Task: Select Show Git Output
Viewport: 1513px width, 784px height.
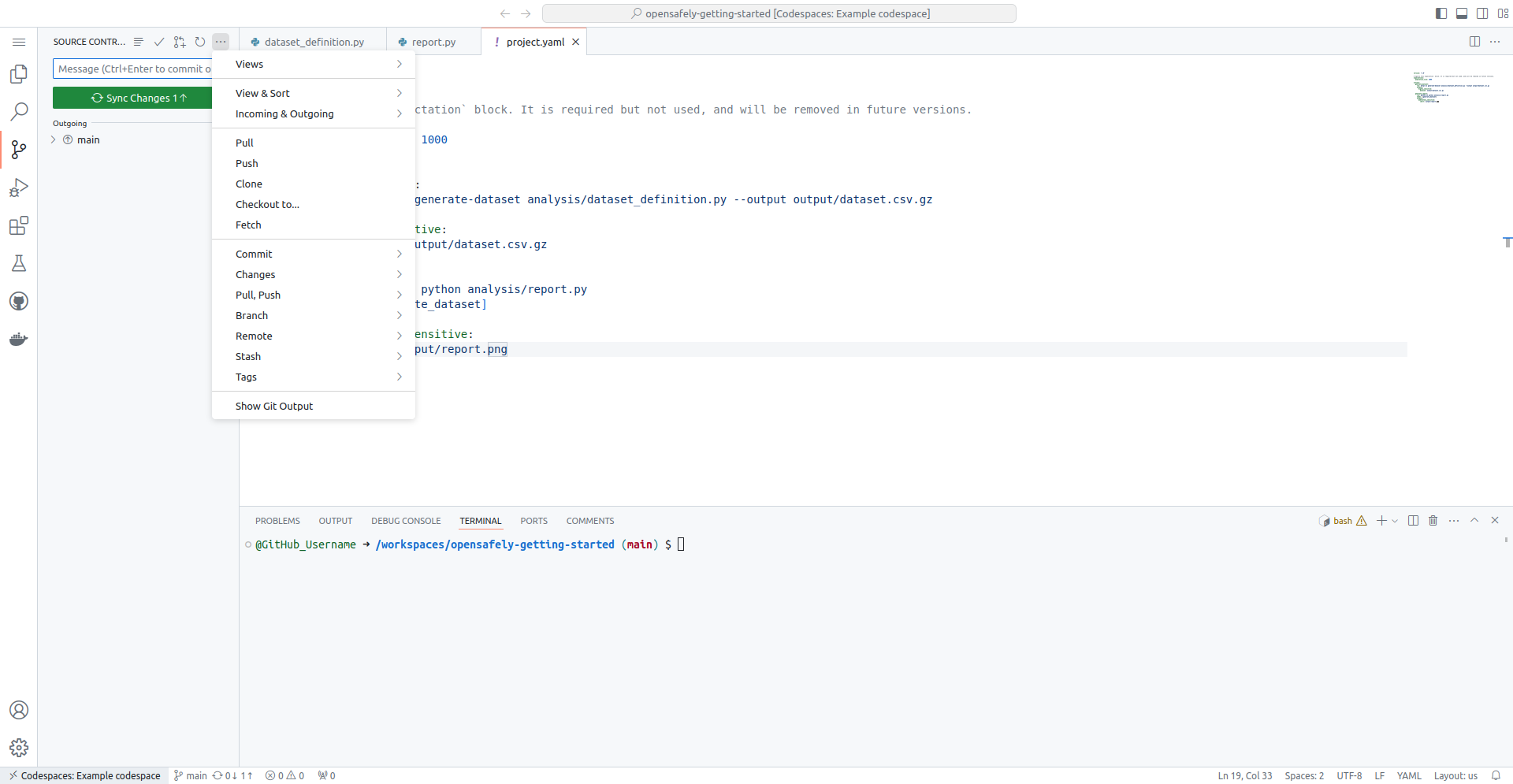Action: [x=273, y=406]
